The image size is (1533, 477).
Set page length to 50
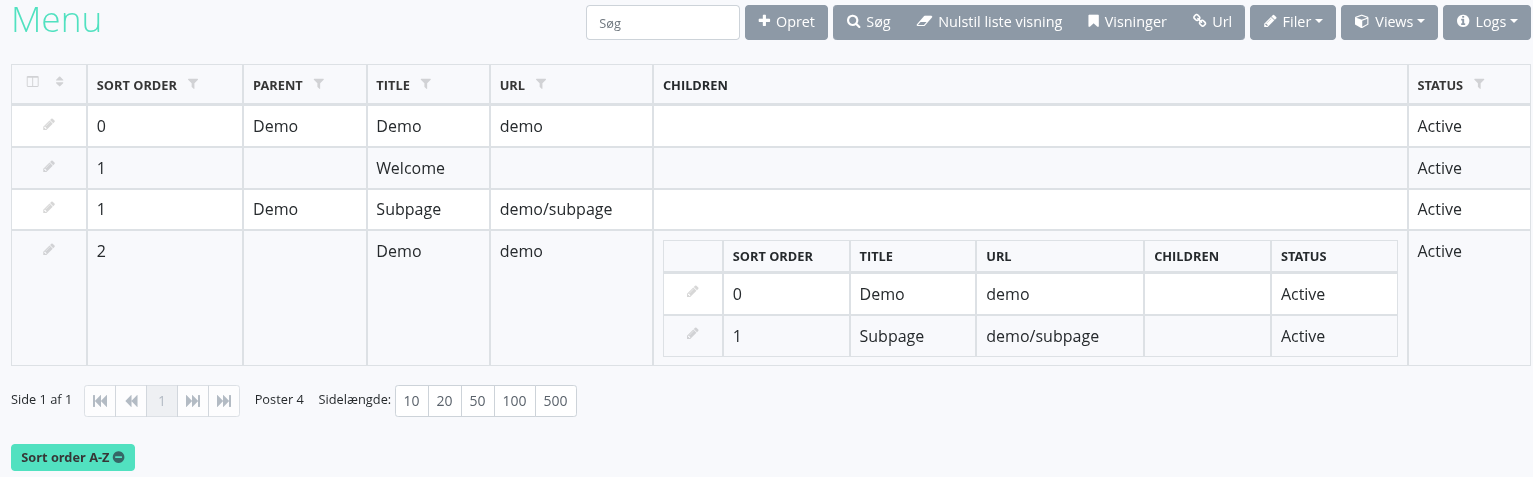pos(478,401)
